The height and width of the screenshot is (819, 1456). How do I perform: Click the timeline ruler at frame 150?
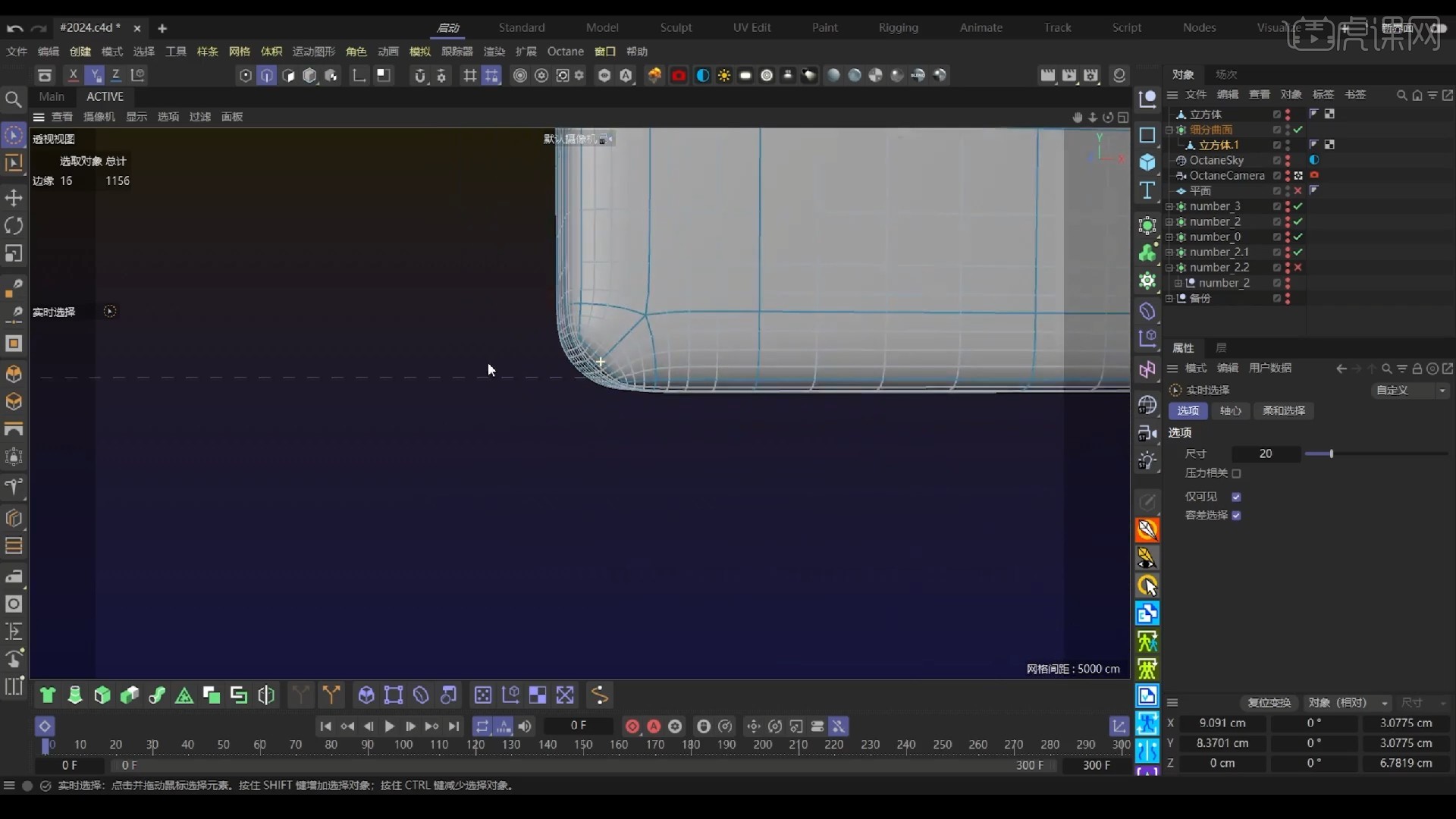pyautogui.click(x=582, y=745)
